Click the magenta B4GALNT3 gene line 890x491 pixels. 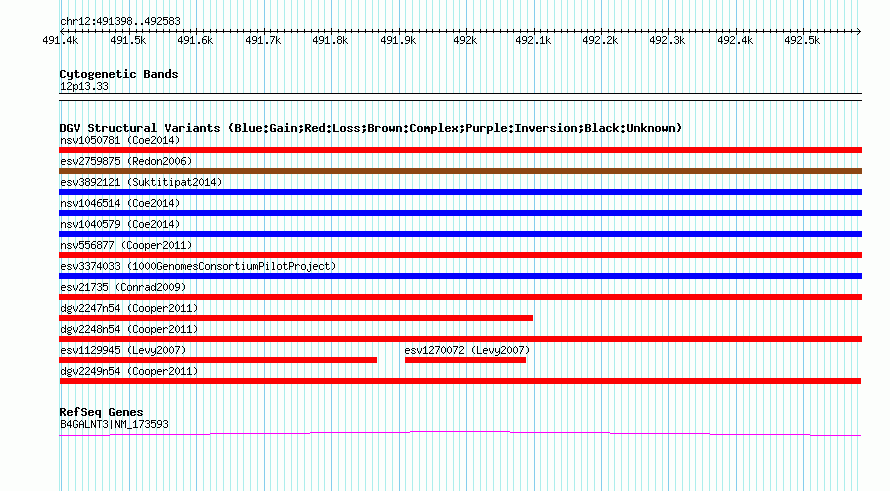coord(460,434)
